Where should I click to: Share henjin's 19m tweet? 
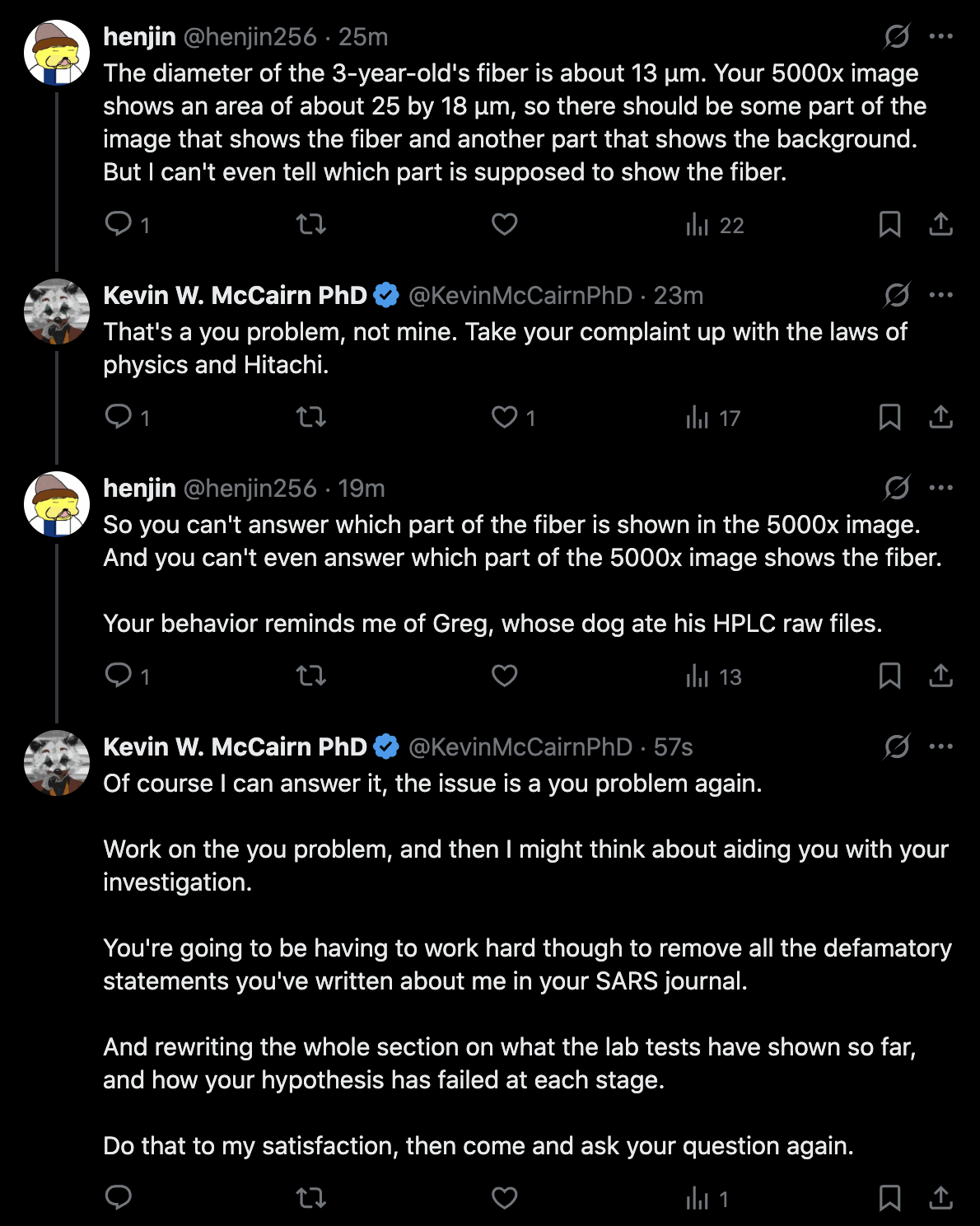(x=940, y=676)
